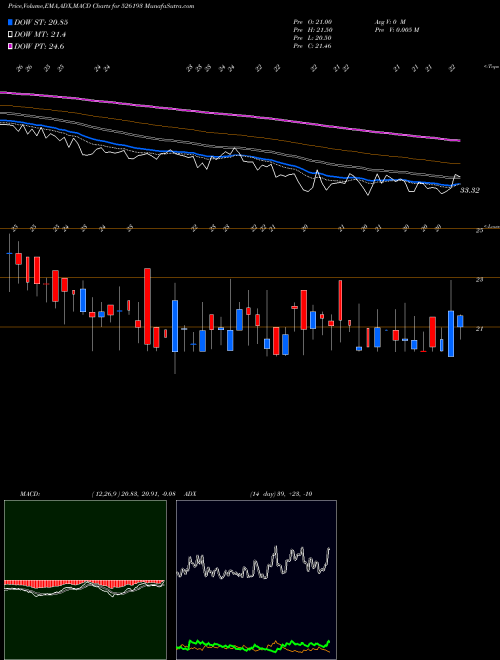Select the DOW ST: 20.83 label
This screenshot has height=660, width=500.
(x=41, y=22)
